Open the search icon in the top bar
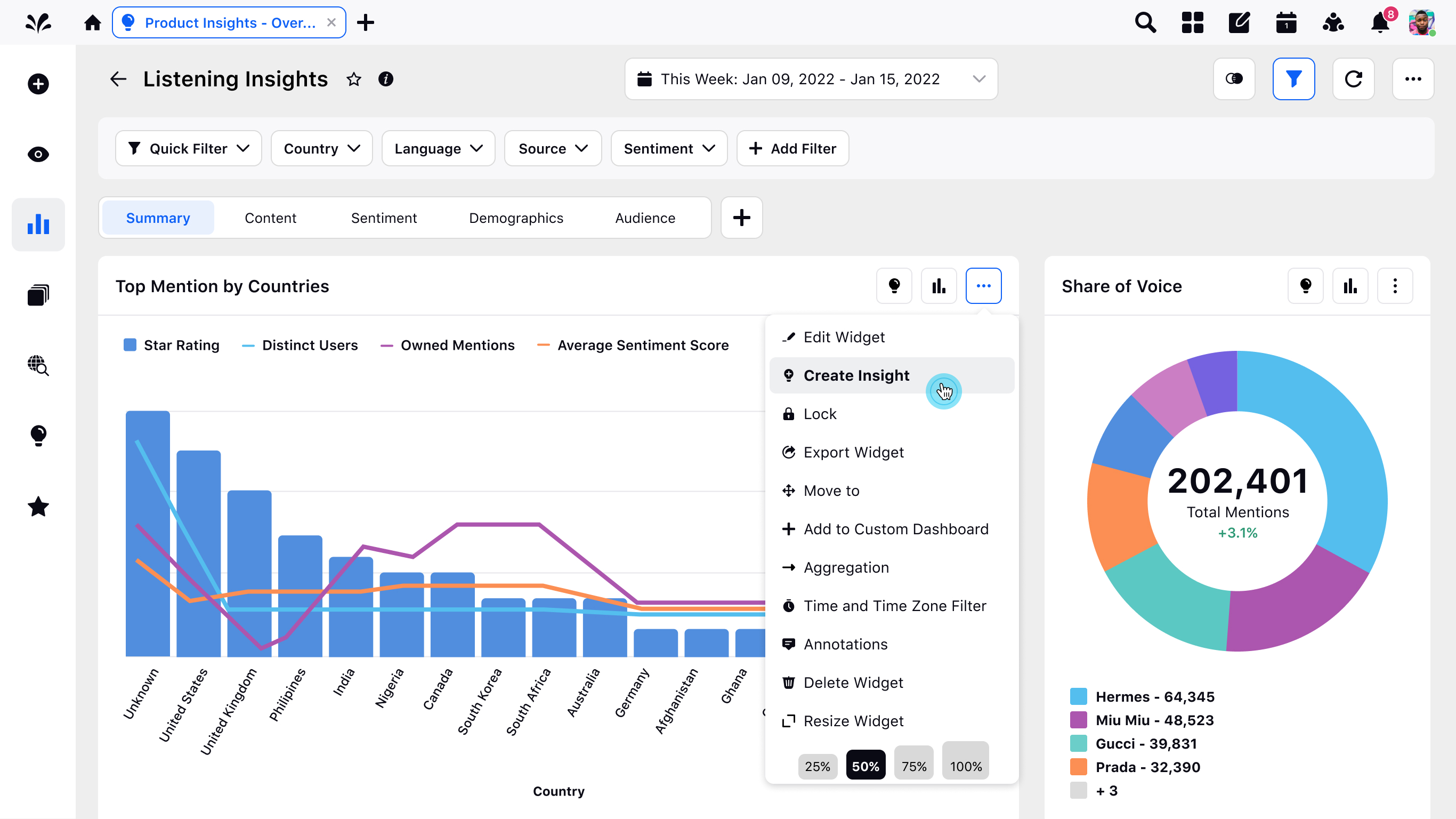 click(1145, 22)
